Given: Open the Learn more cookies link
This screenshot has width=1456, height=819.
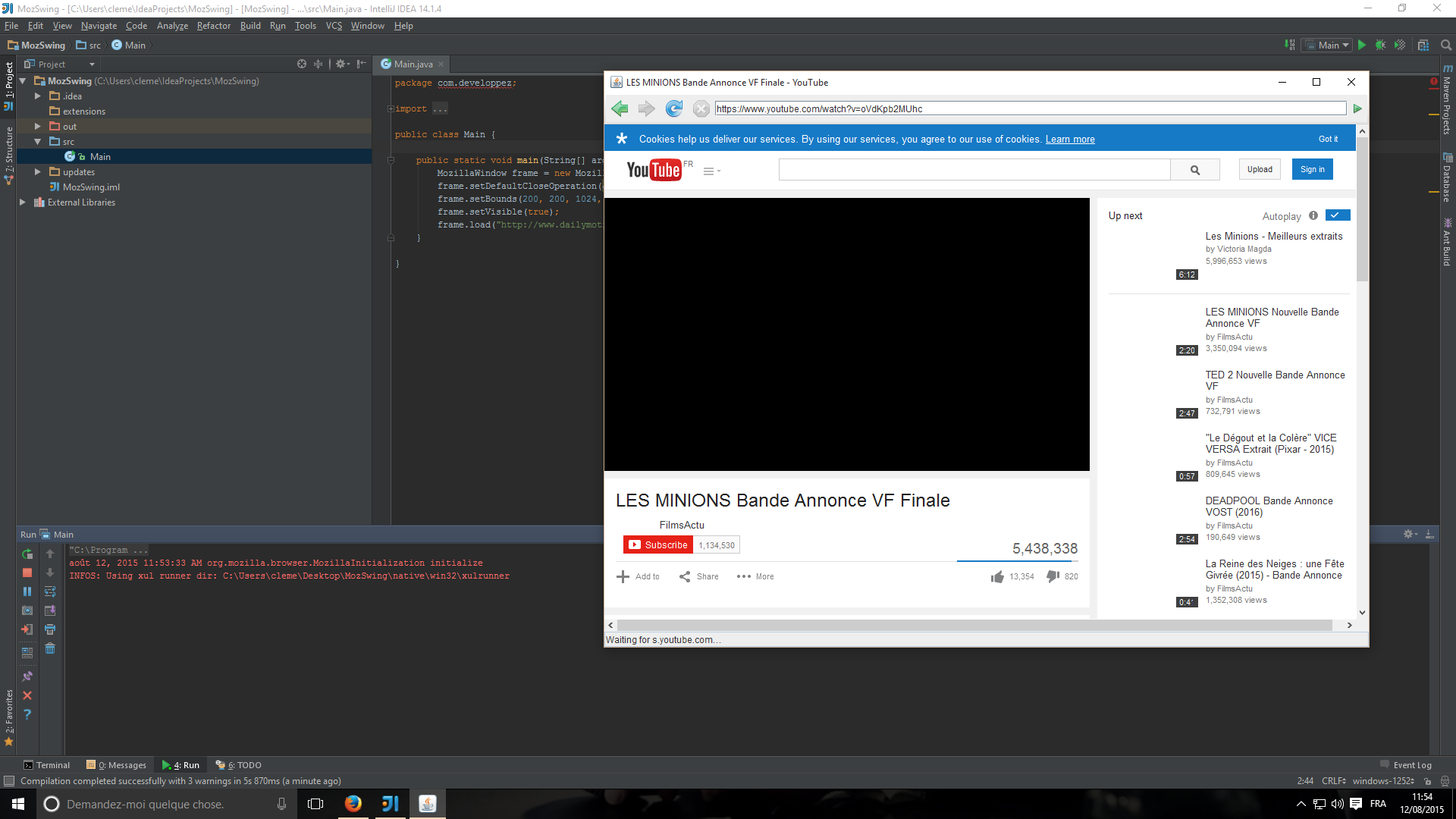Looking at the screenshot, I should point(1070,140).
